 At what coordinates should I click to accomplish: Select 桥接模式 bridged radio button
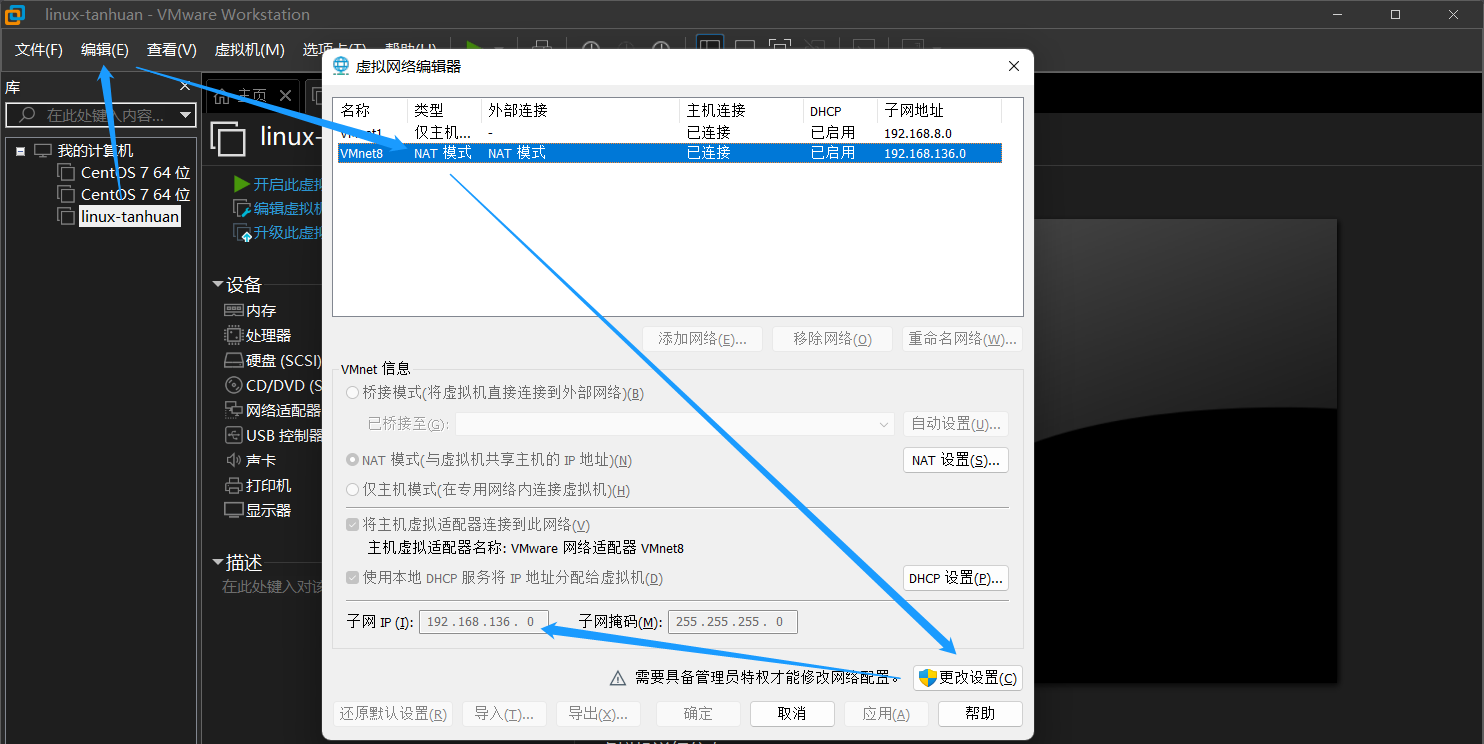click(x=352, y=393)
